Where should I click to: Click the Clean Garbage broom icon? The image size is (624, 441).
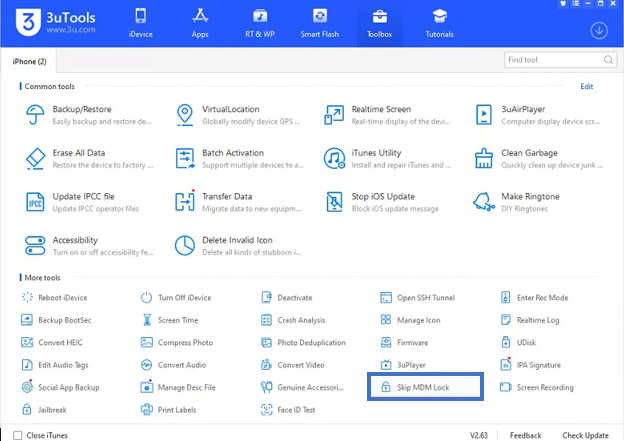(483, 159)
